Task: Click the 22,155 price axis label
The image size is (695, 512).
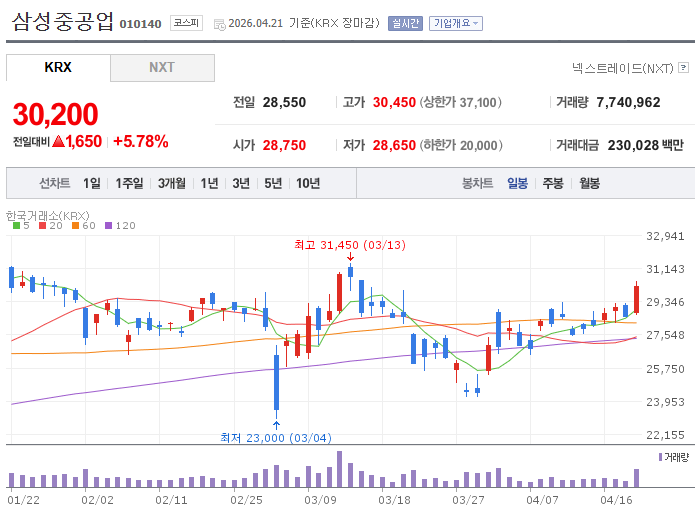Action: [665, 435]
